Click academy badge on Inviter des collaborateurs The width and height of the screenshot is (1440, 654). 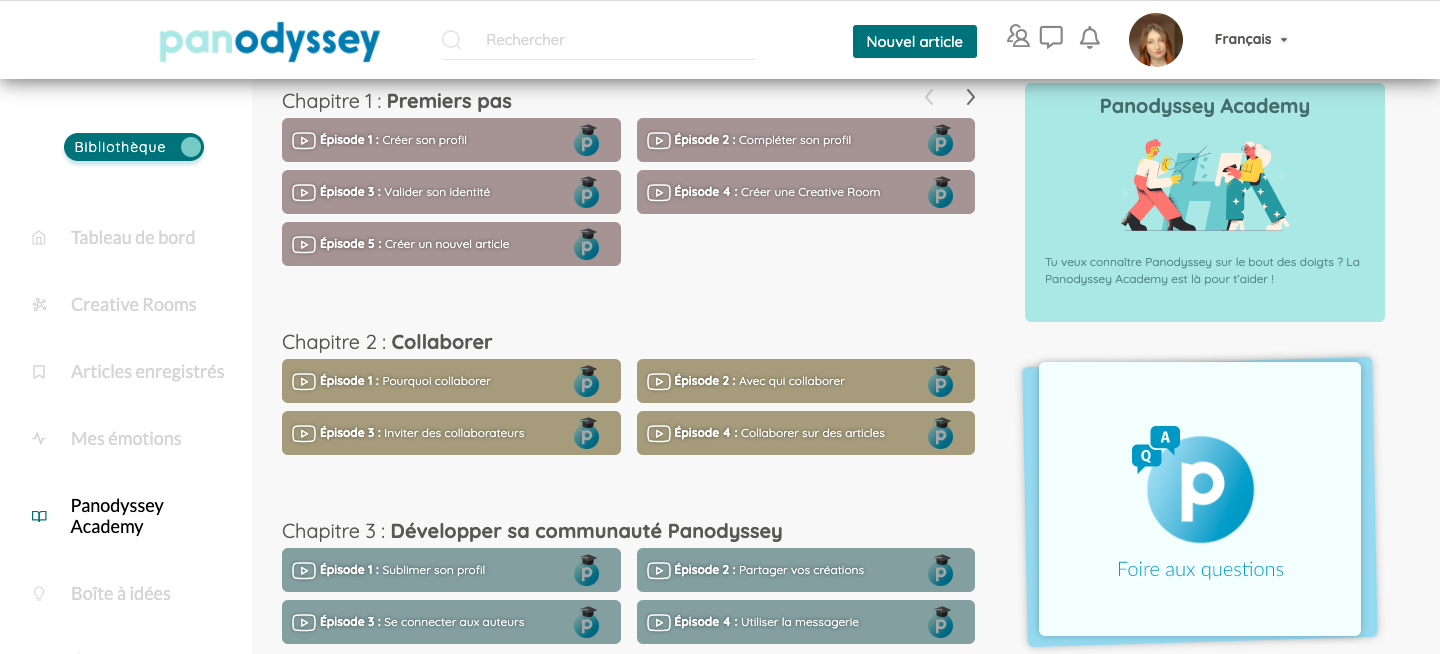coord(587,433)
